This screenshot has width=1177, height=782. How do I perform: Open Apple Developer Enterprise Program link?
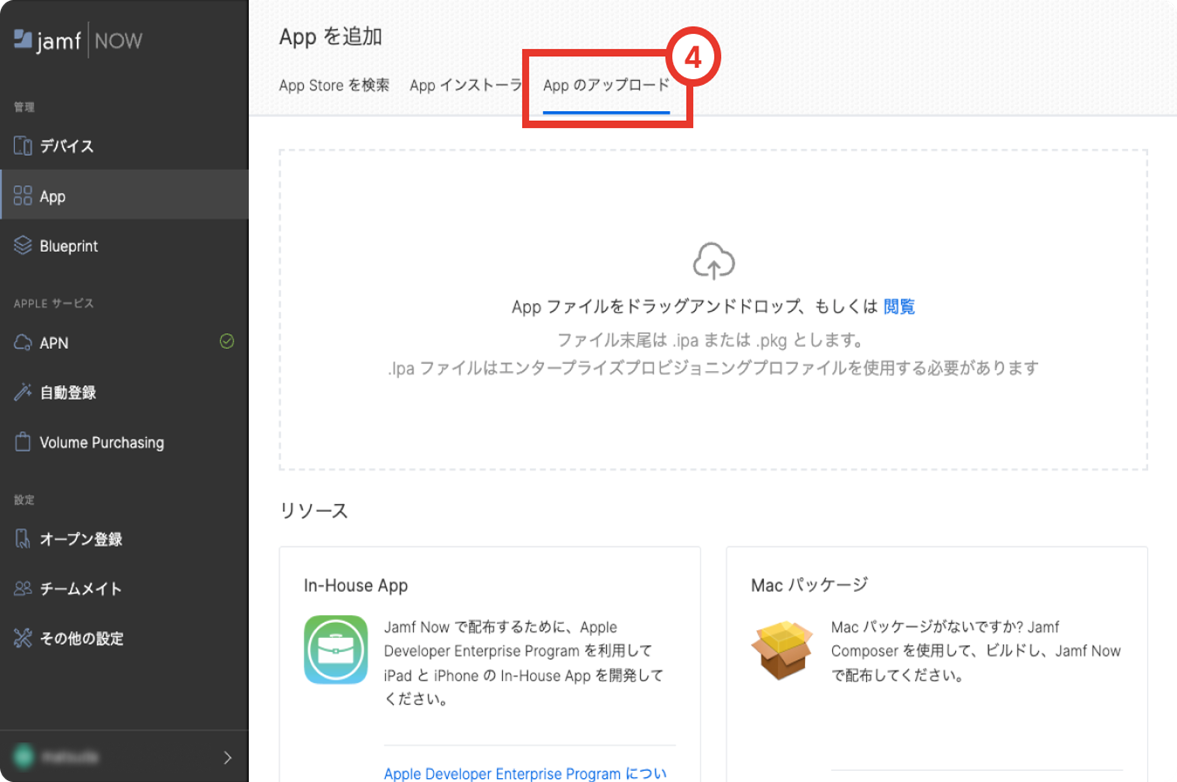pyautogui.click(x=525, y=773)
